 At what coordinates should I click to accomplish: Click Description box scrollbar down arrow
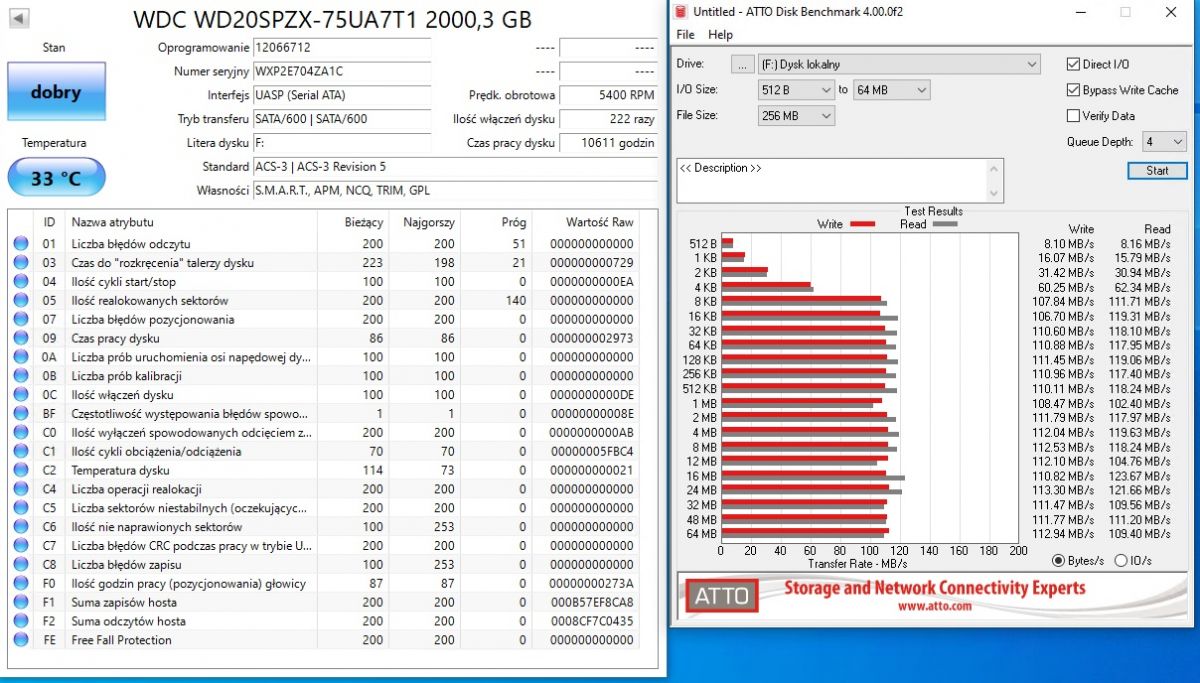pyautogui.click(x=994, y=193)
